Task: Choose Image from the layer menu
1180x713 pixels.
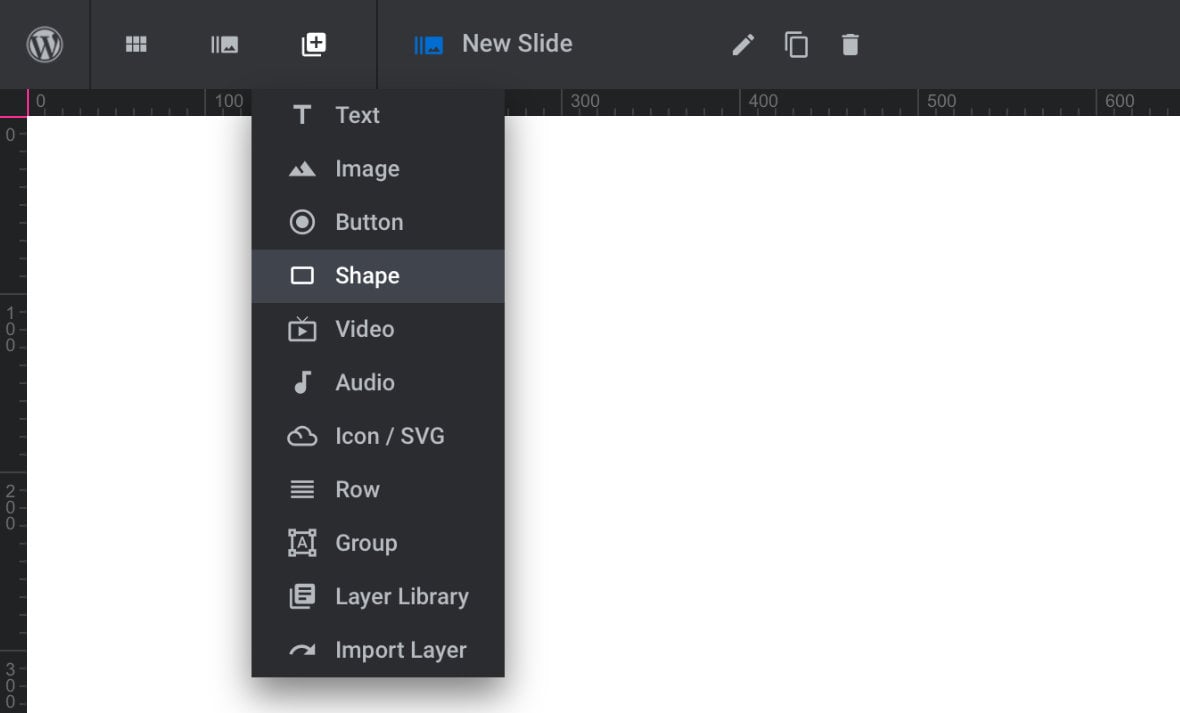Action: pos(378,169)
